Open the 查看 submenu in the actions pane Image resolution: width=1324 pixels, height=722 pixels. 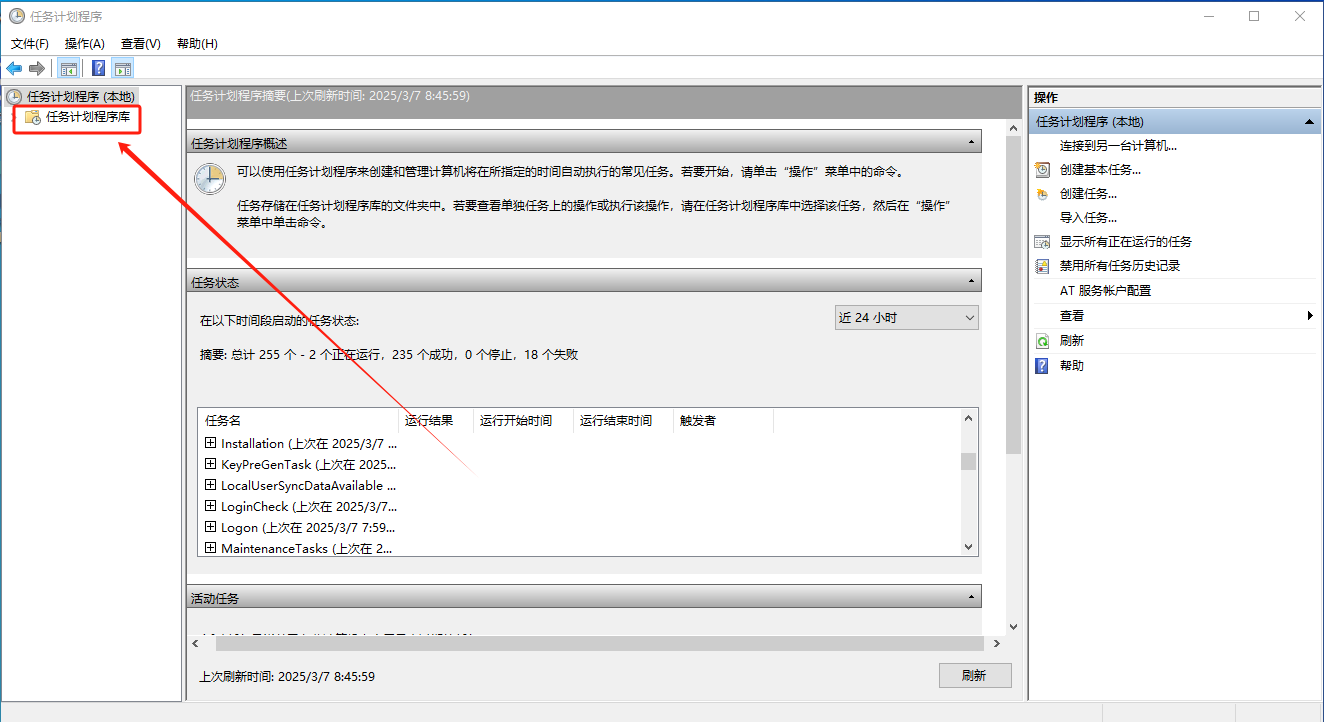coord(1174,316)
